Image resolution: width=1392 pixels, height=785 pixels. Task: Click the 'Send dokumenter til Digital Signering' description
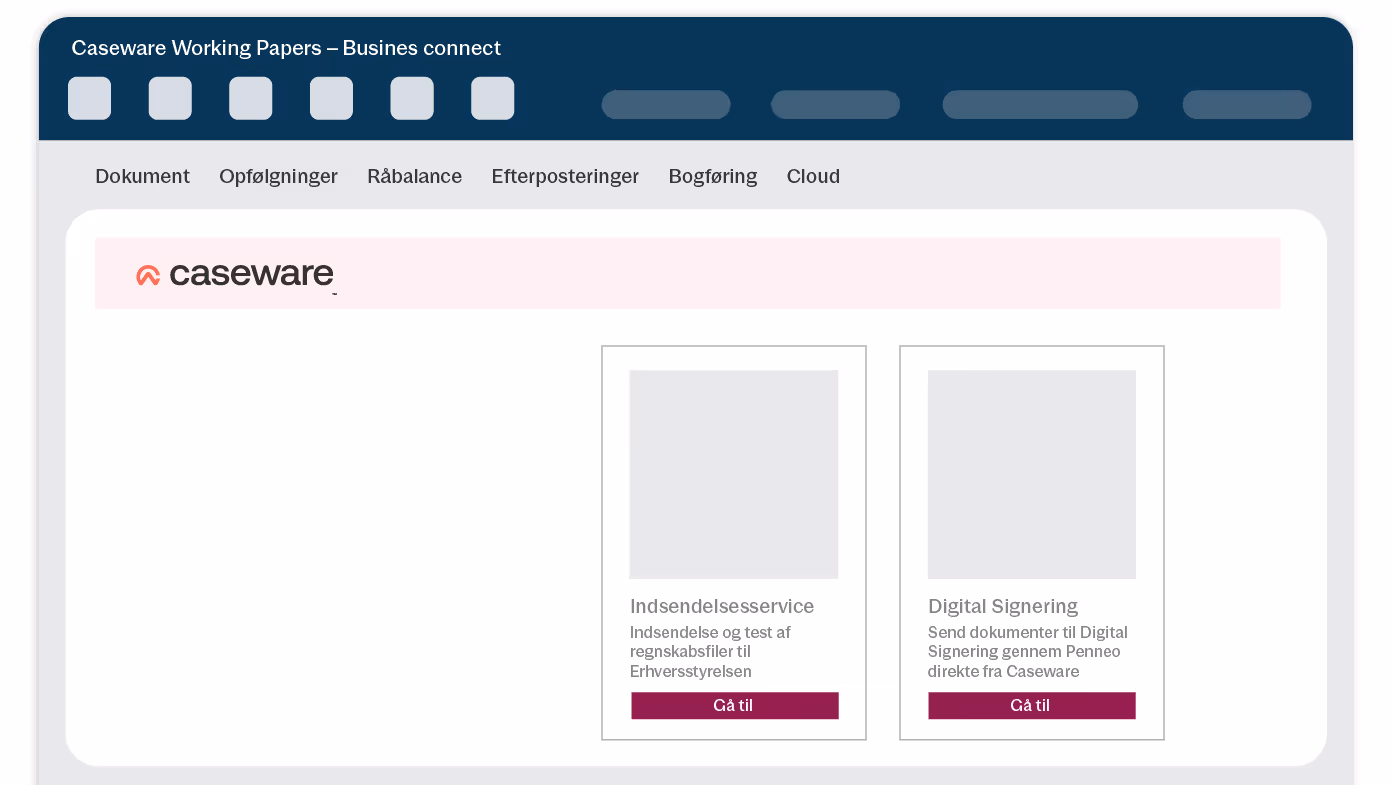click(x=1027, y=651)
